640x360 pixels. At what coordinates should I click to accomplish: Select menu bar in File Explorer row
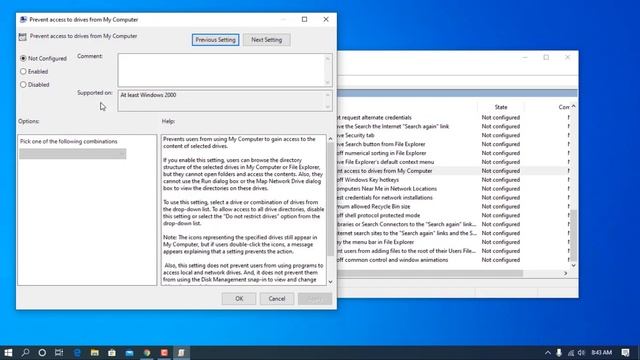(452, 242)
